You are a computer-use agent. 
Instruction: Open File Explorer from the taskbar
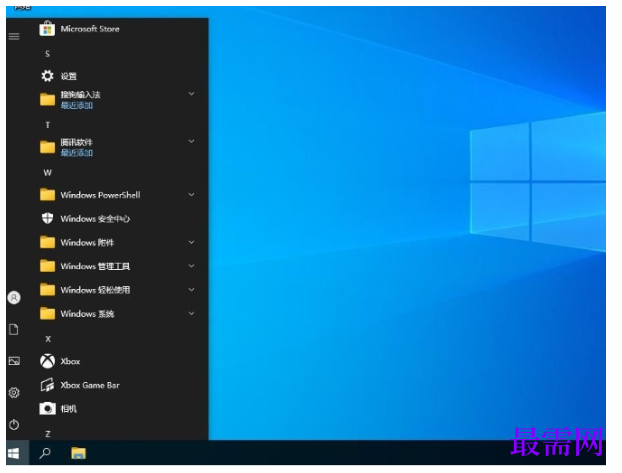point(79,453)
